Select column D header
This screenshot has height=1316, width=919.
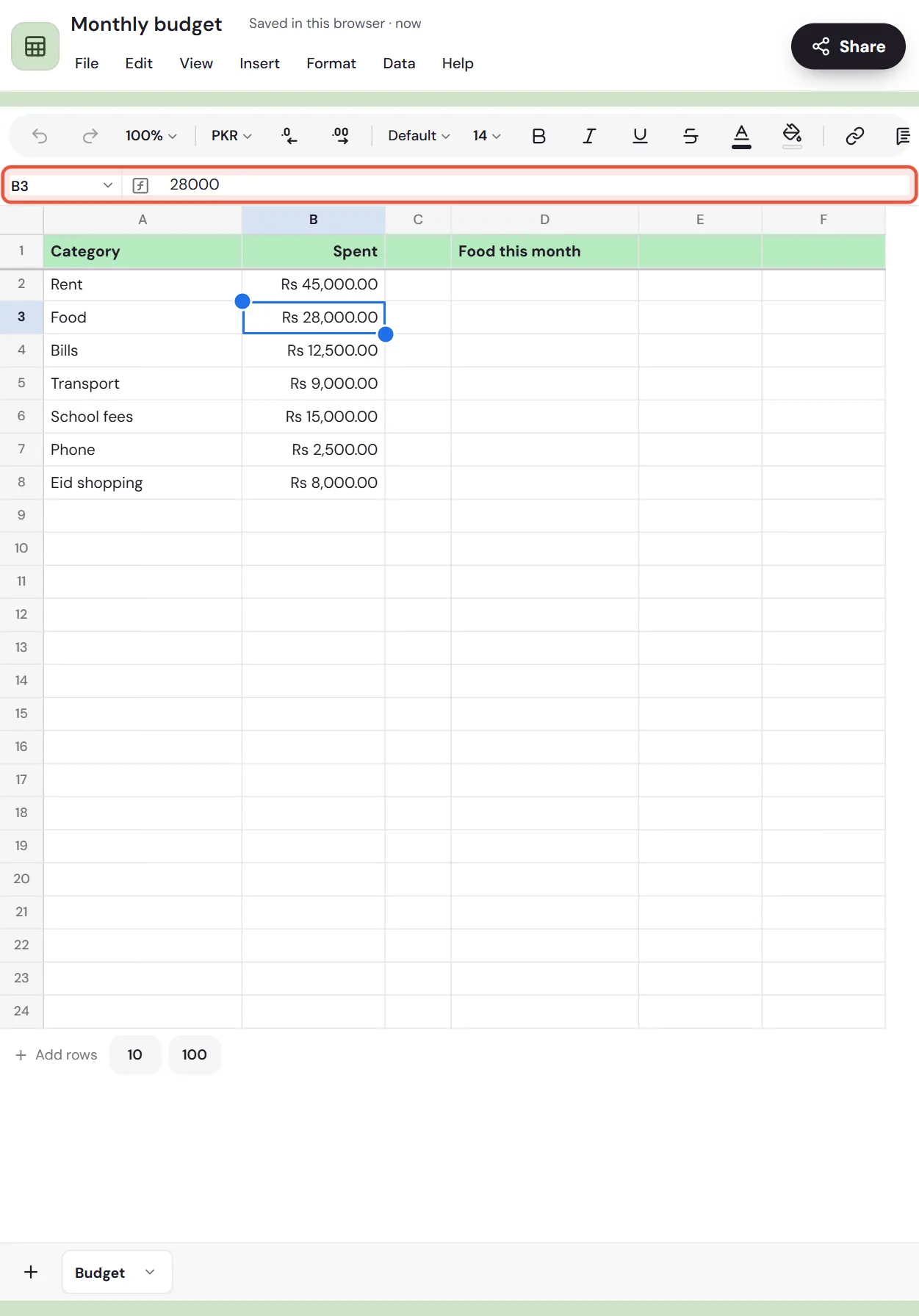(x=545, y=220)
